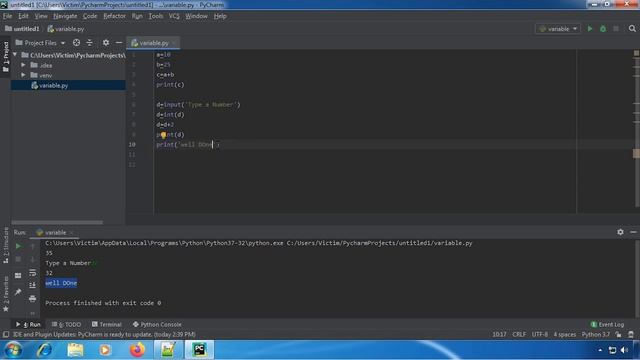Viewport: 640px width, 360px height.
Task: Click the Run tool window button
Action: point(28,324)
